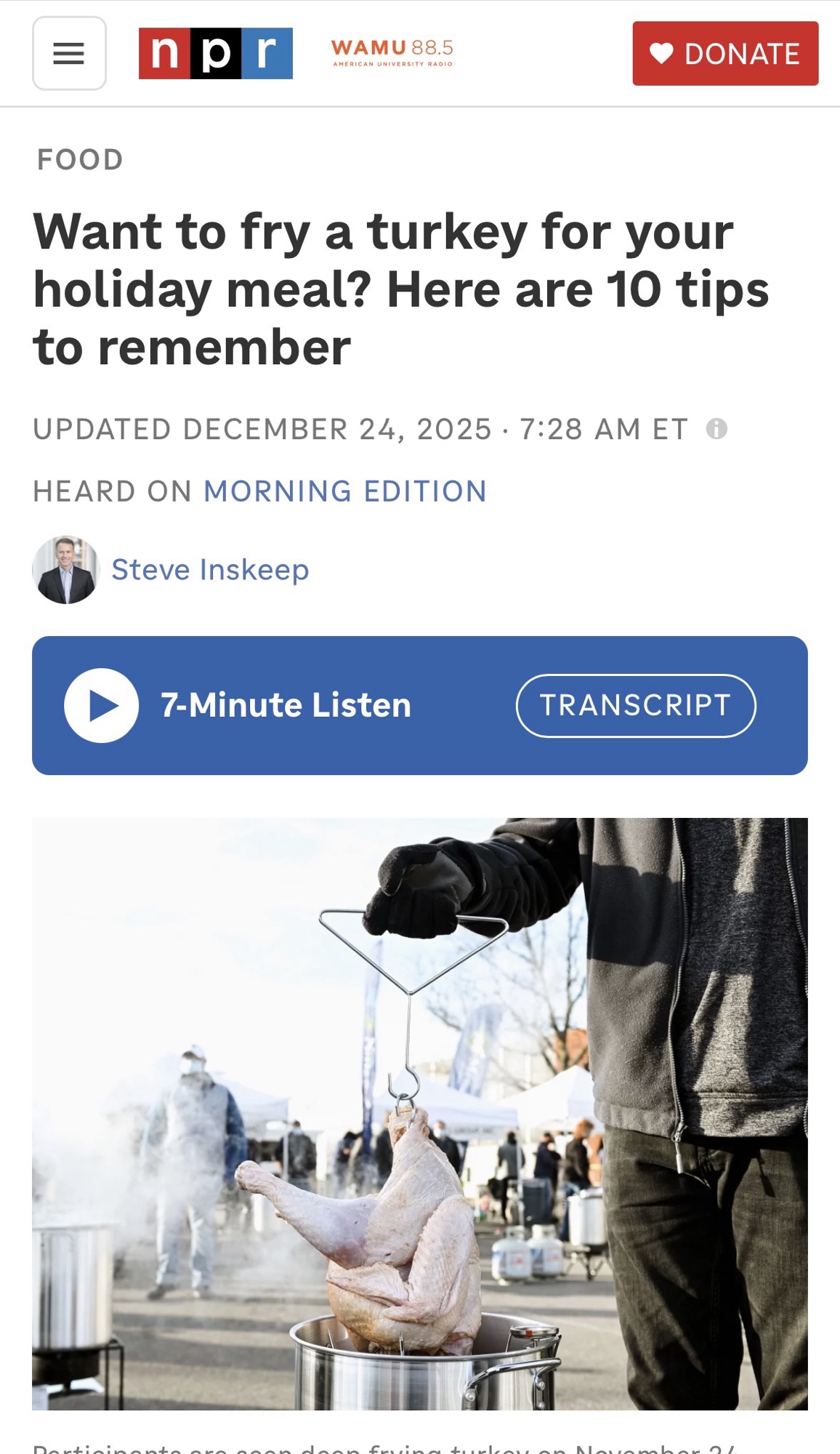Screen dimensions: 840x1454
Task: Click the red 'n' block of NPR logo
Action: (165, 53)
